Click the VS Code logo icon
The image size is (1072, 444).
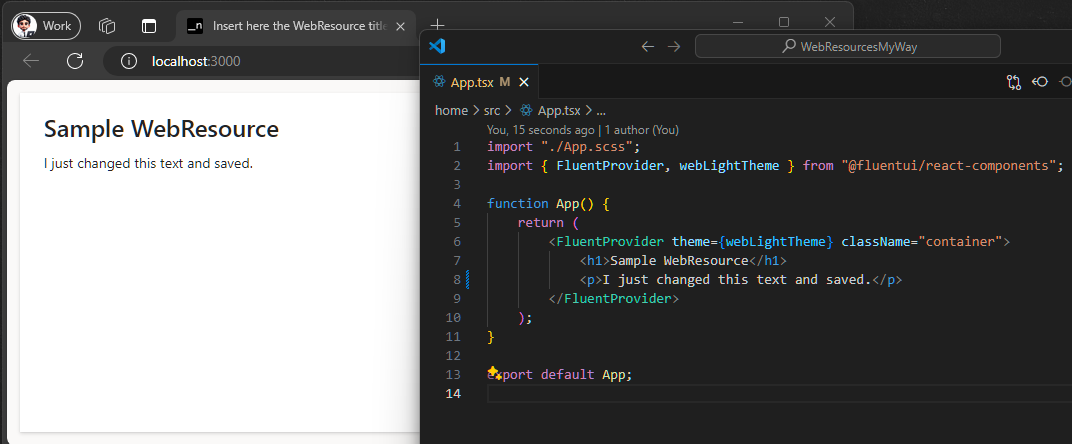(x=436, y=46)
